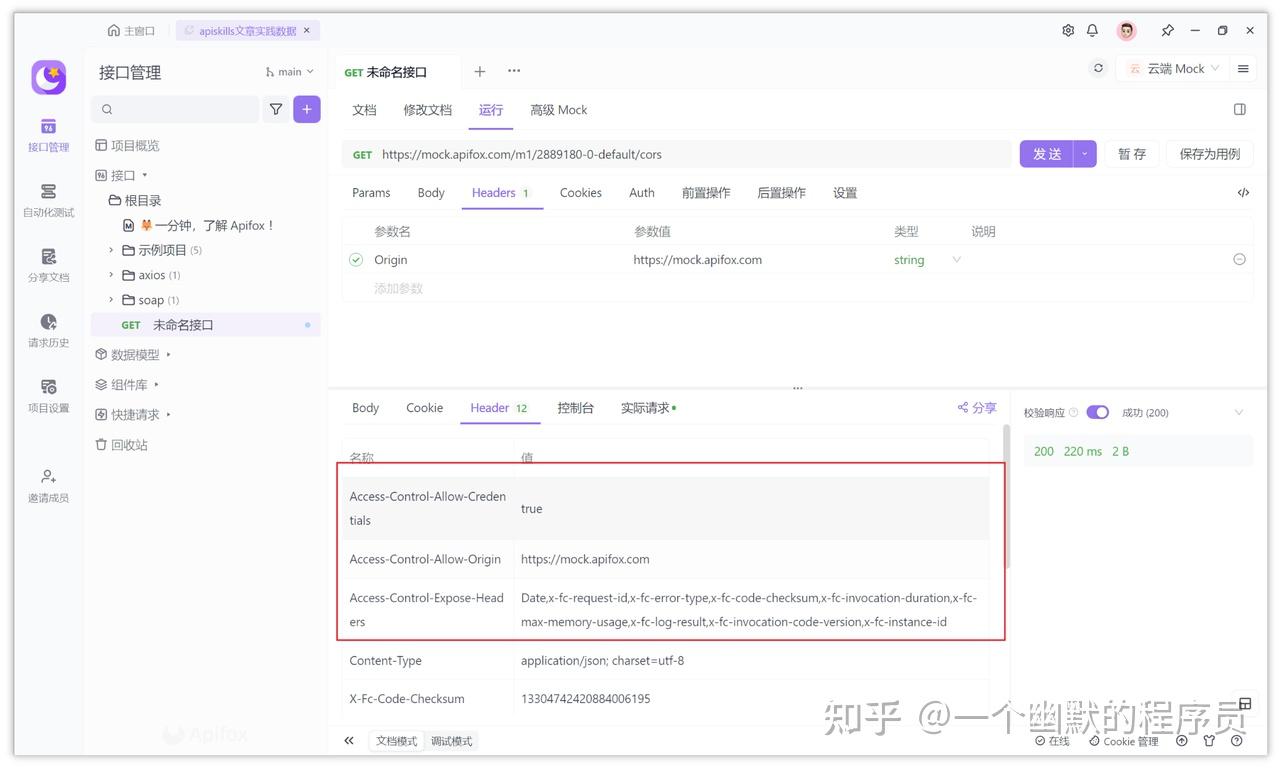Open the 发送 button dropdown arrow
This screenshot has width=1280, height=768.
[x=1083, y=154]
